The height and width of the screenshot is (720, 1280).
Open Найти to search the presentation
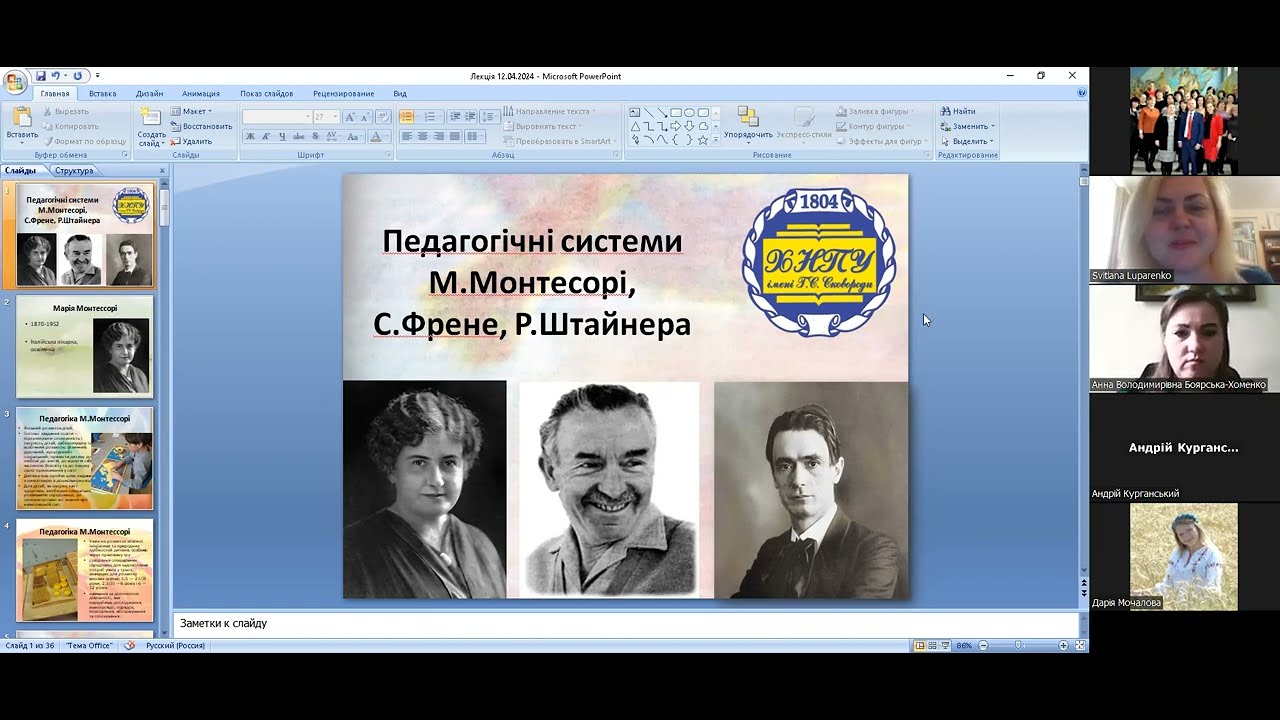(x=957, y=111)
